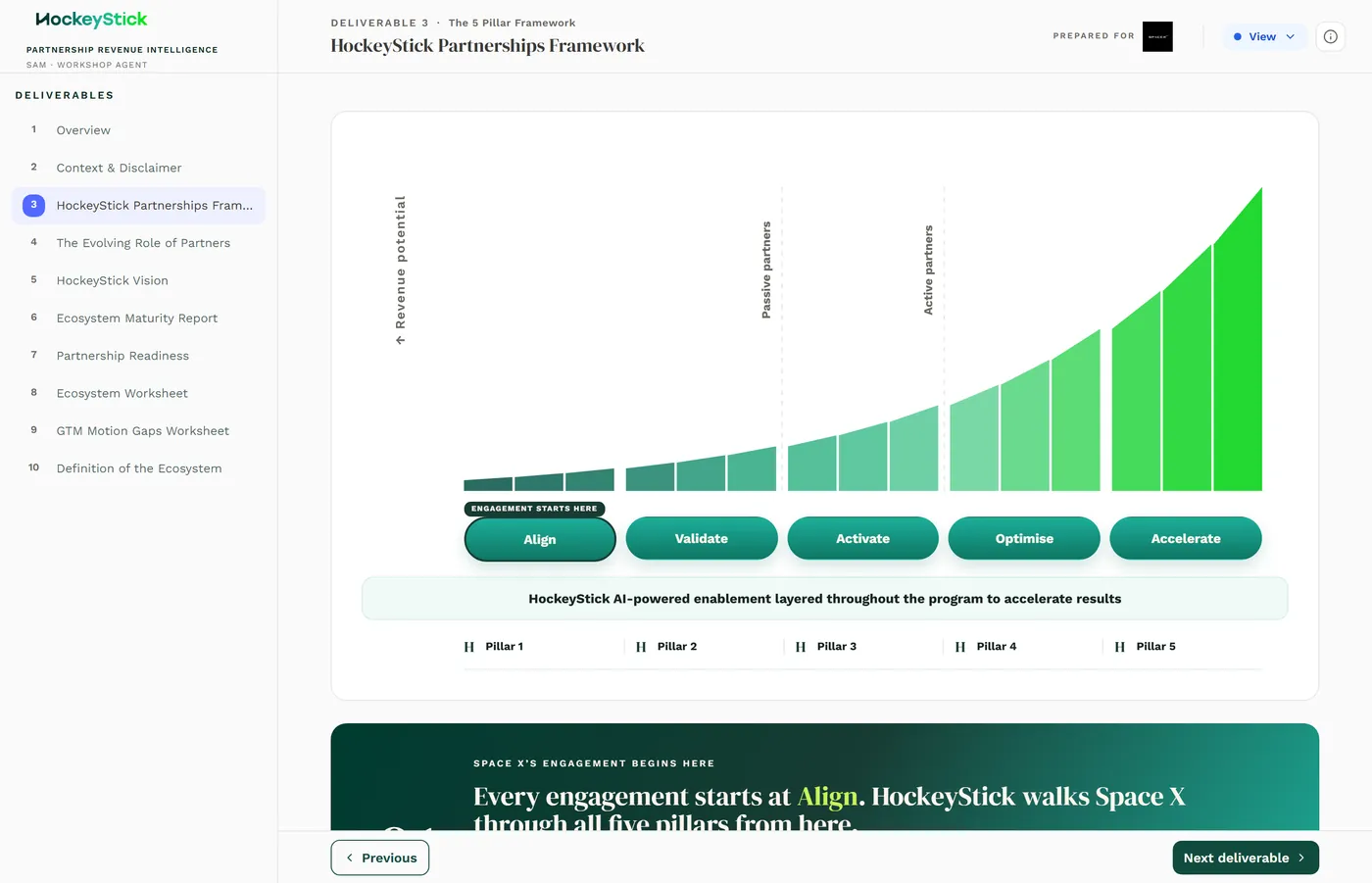This screenshot has height=883, width=1372.
Task: Select the Validate pillar button
Action: [702, 538]
